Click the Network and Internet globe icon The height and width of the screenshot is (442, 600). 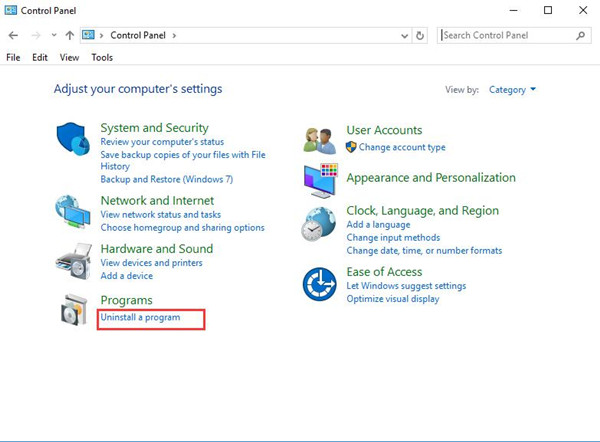(74, 212)
